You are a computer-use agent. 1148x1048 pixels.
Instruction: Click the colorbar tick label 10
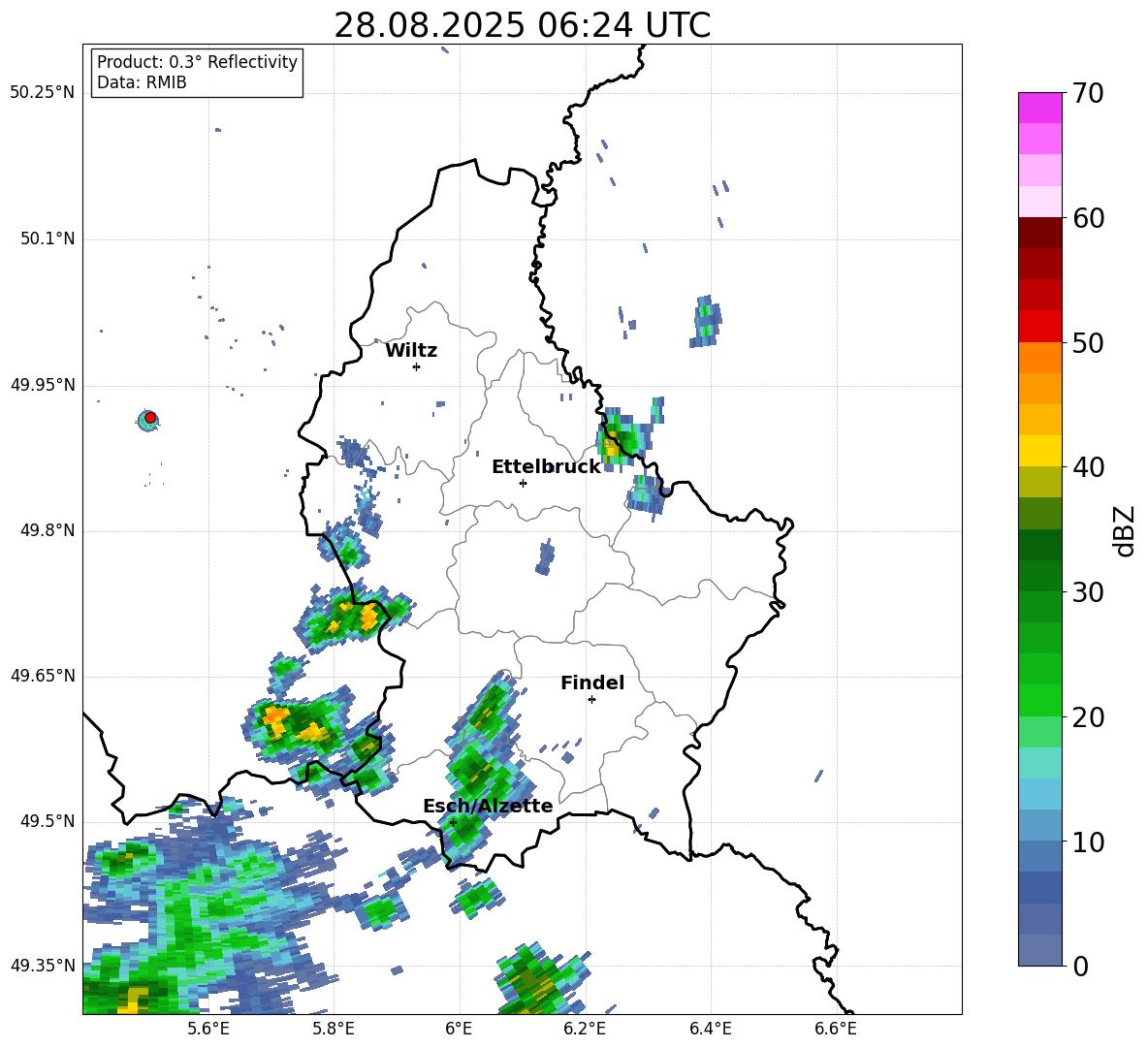1087,842
